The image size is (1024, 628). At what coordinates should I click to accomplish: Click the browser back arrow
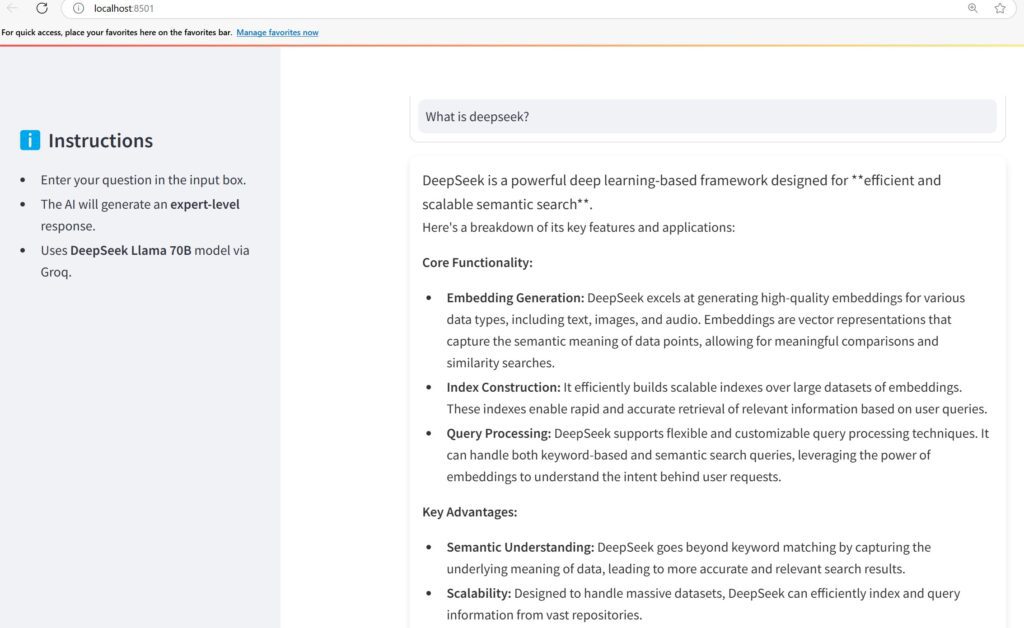click(x=13, y=8)
